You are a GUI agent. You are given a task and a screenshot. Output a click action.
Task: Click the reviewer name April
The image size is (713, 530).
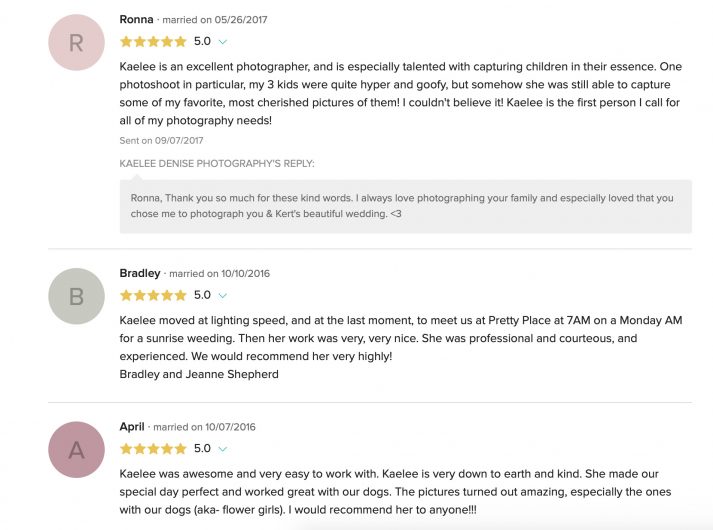132,427
